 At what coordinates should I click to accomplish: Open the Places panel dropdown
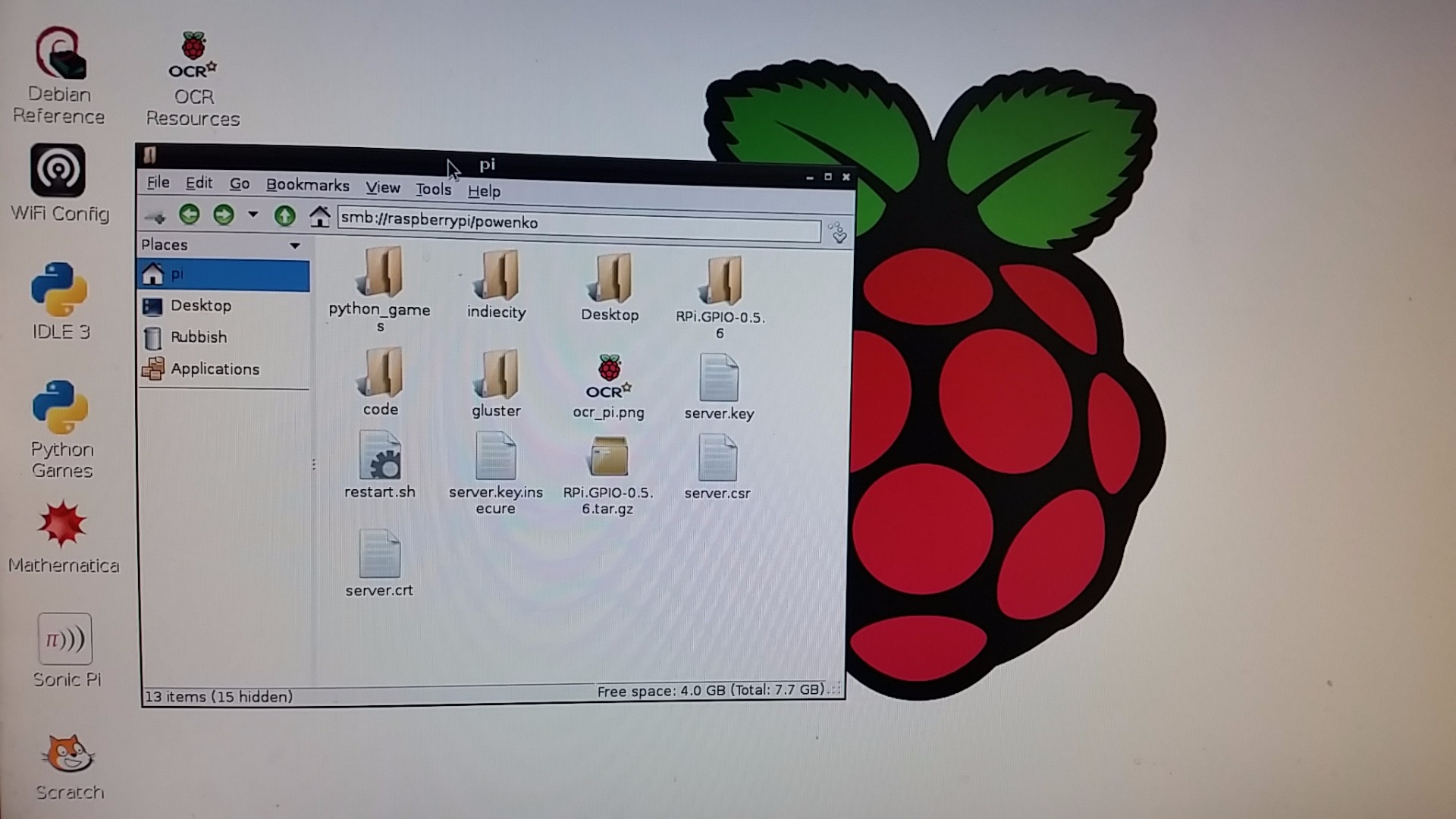294,245
